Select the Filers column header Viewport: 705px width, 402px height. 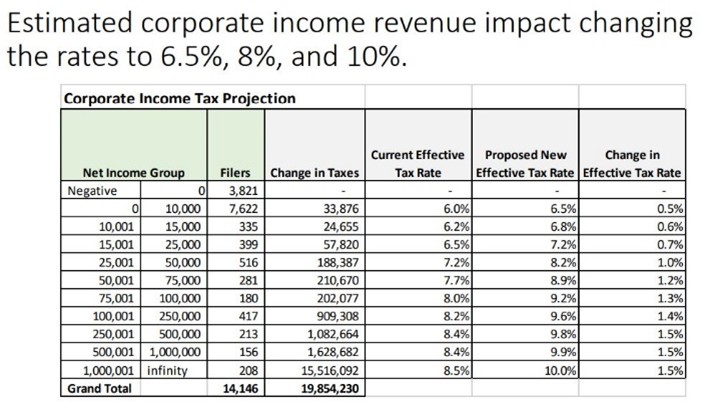[x=236, y=145]
